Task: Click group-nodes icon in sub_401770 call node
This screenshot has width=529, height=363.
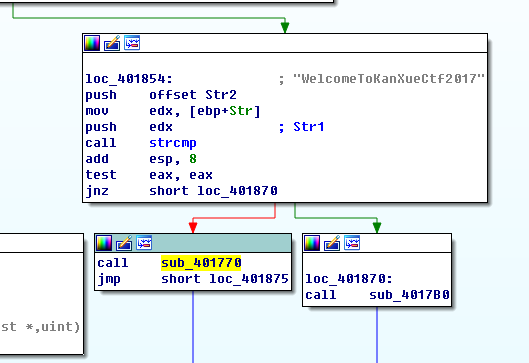Action: tap(144, 243)
